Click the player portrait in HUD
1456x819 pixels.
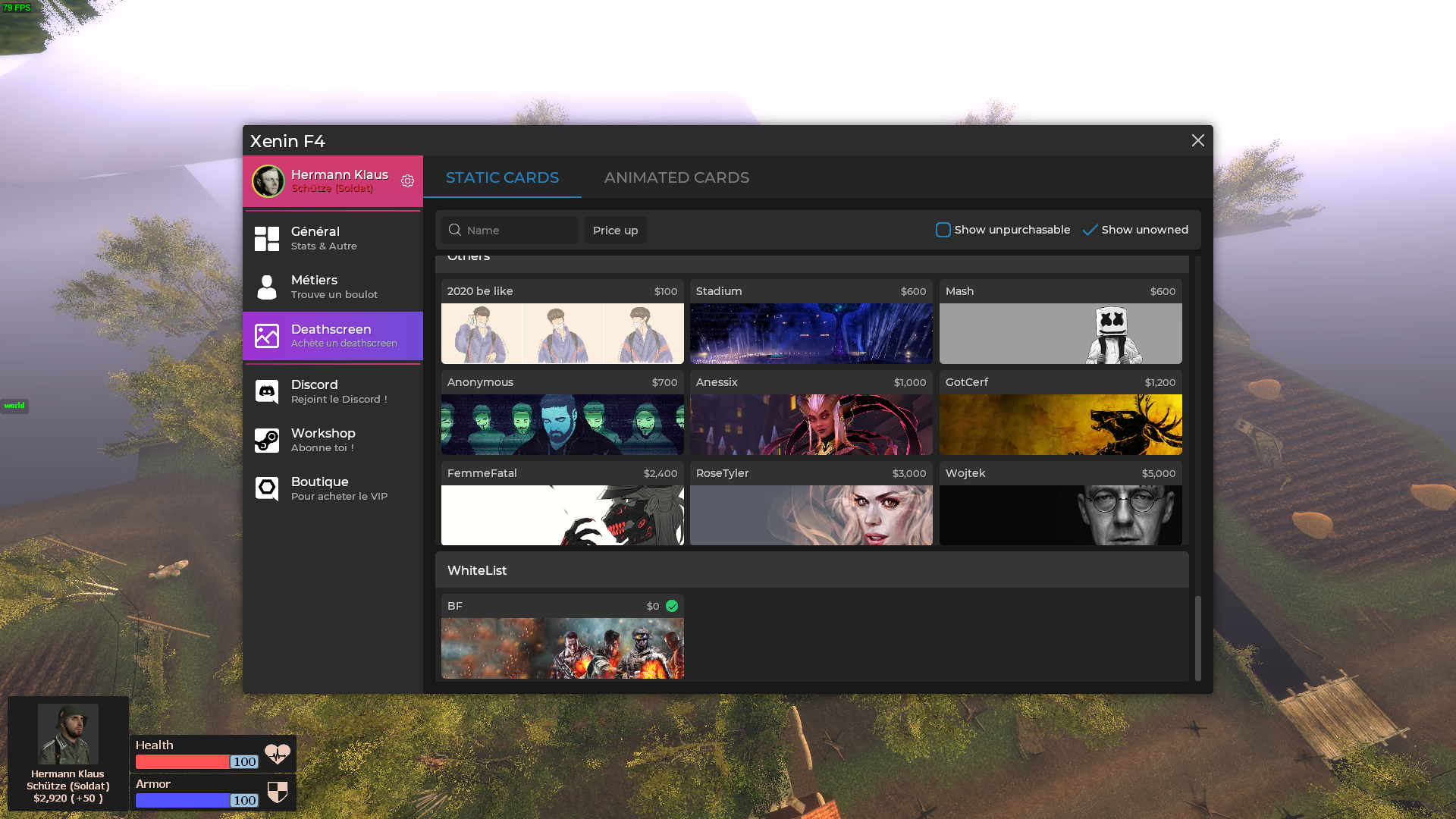(x=68, y=733)
